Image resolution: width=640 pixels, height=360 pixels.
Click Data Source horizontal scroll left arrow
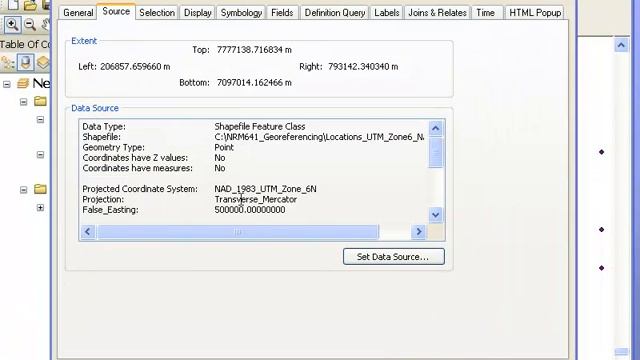[x=88, y=232]
